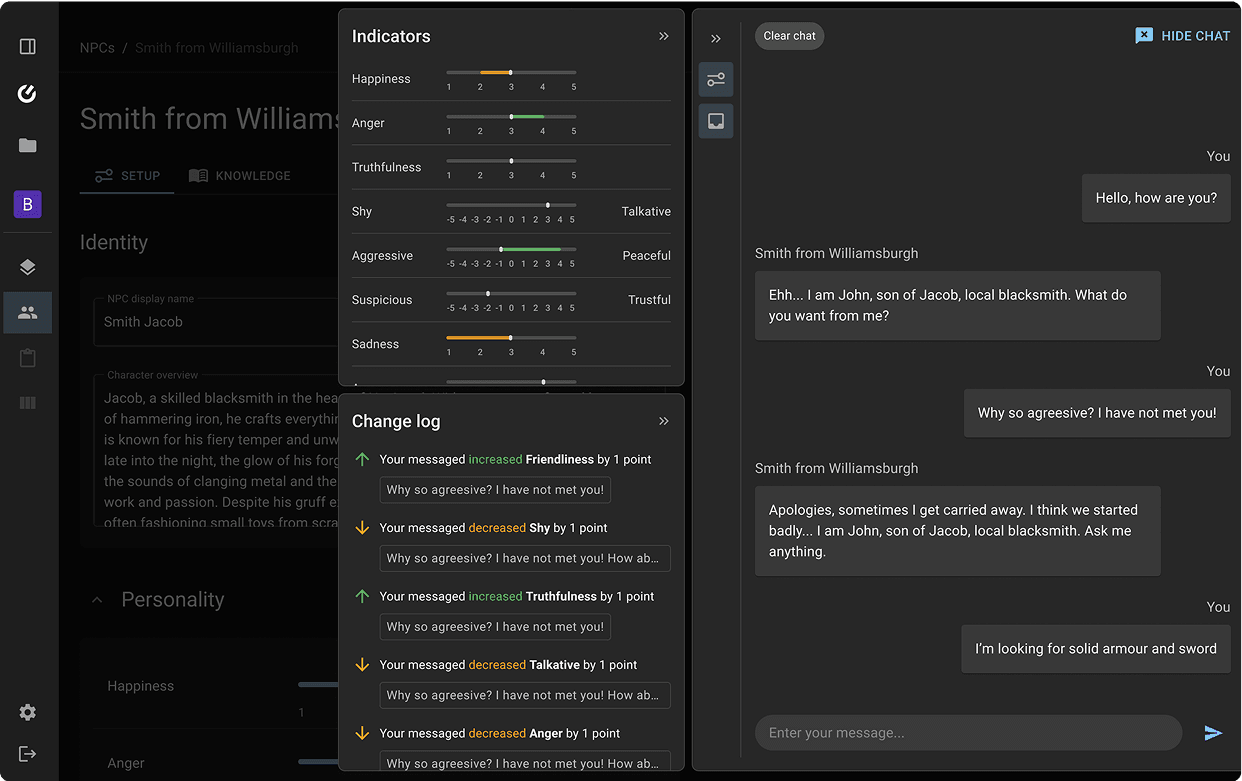Select the purple B workspace icon
The height and width of the screenshot is (781, 1242).
coord(28,205)
